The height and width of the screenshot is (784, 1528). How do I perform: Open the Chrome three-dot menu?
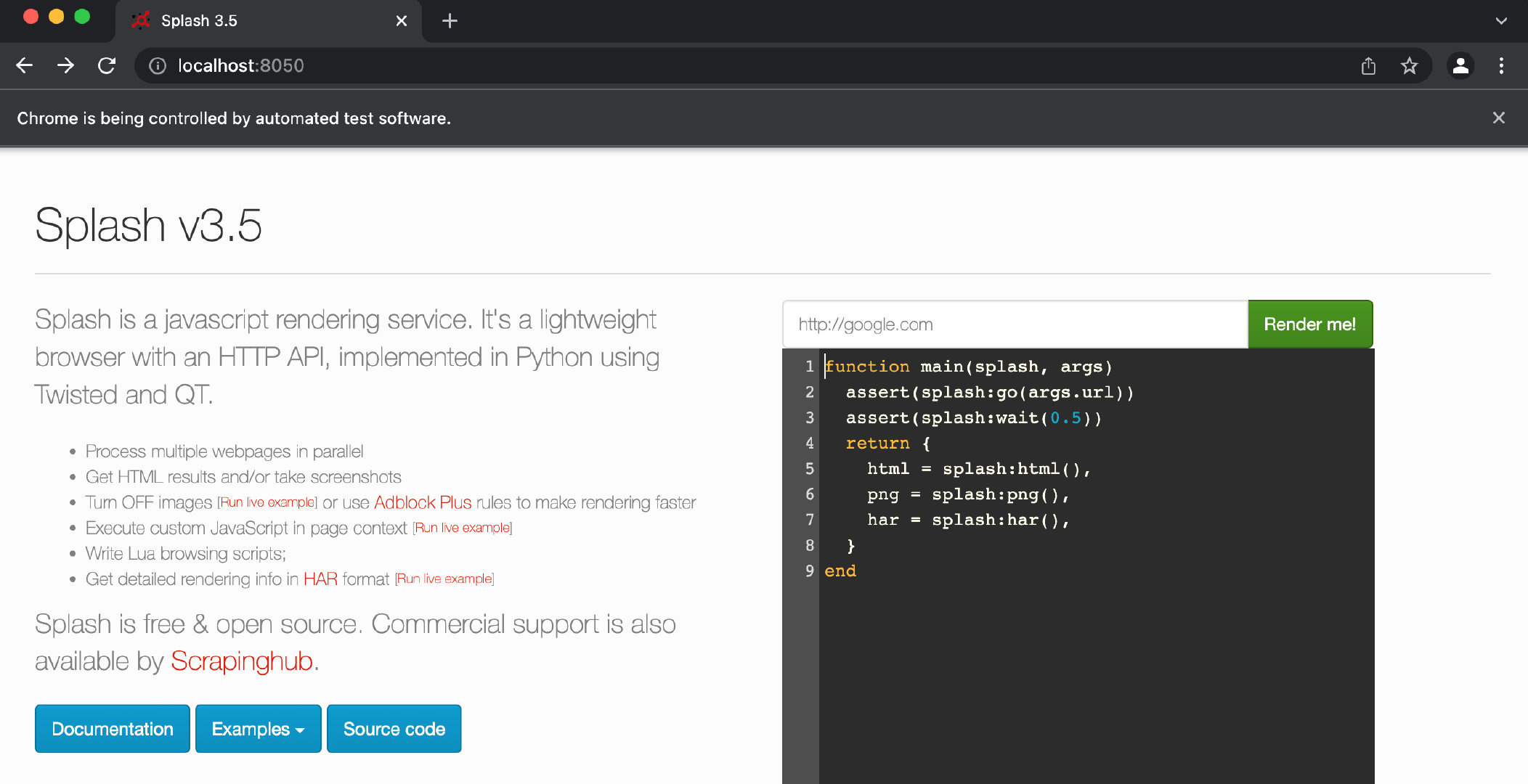coord(1501,66)
